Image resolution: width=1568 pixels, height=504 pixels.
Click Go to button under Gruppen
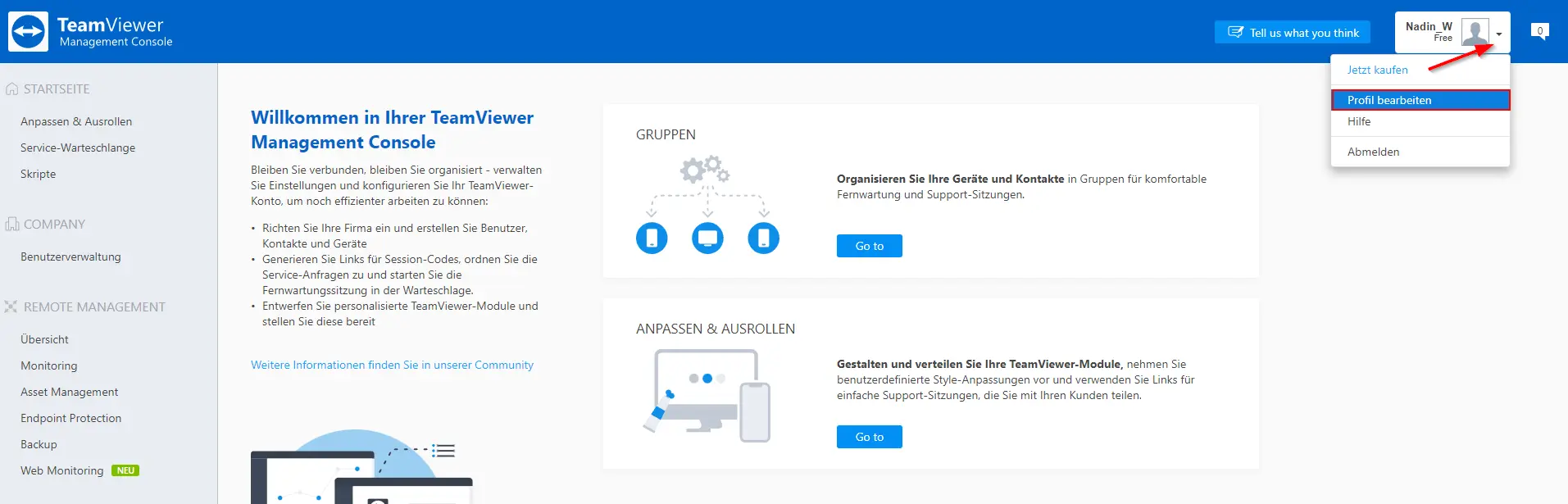pos(870,246)
